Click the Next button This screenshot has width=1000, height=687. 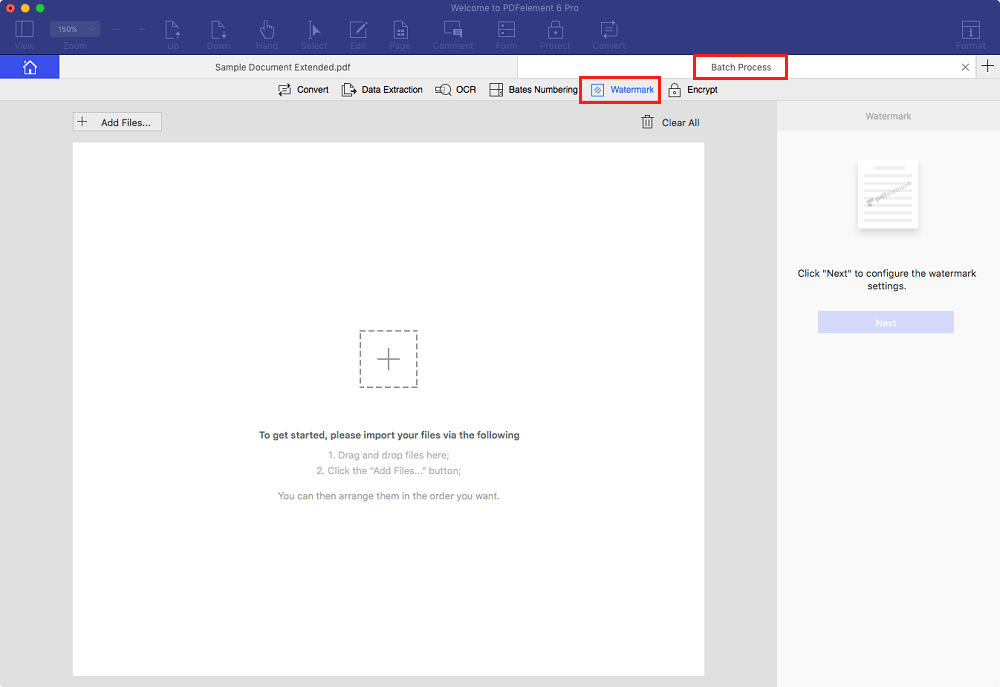click(885, 323)
